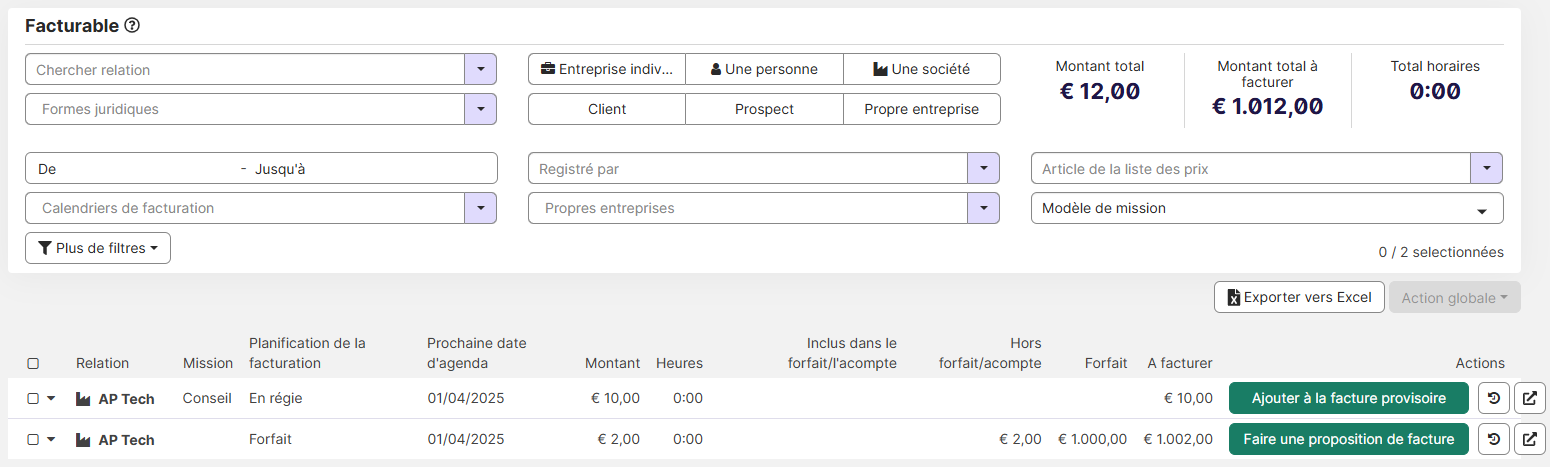Image resolution: width=1550 pixels, height=467 pixels.
Task: Open the Conseil row in a new window
Action: (1529, 398)
